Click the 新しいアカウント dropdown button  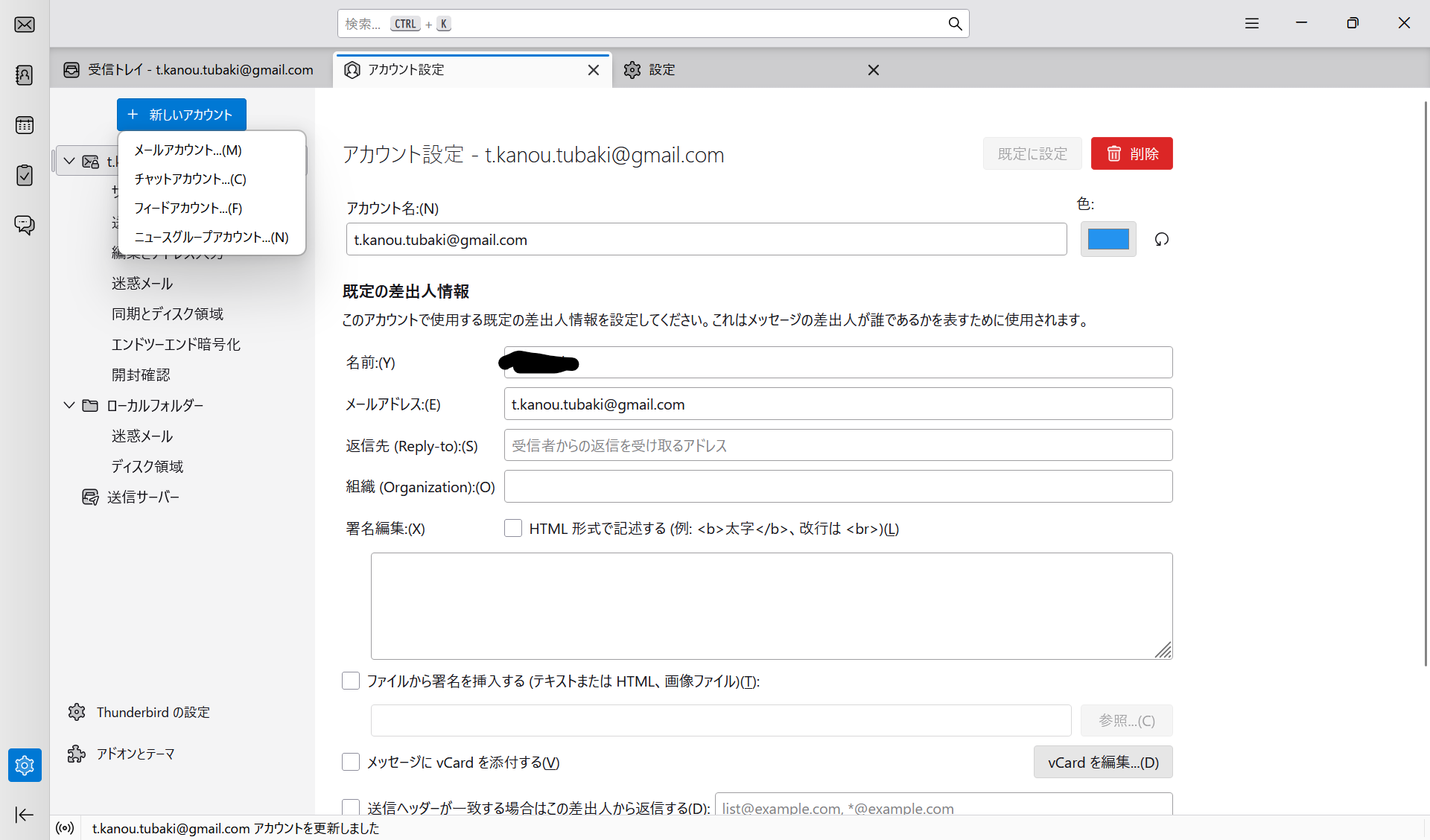click(182, 115)
